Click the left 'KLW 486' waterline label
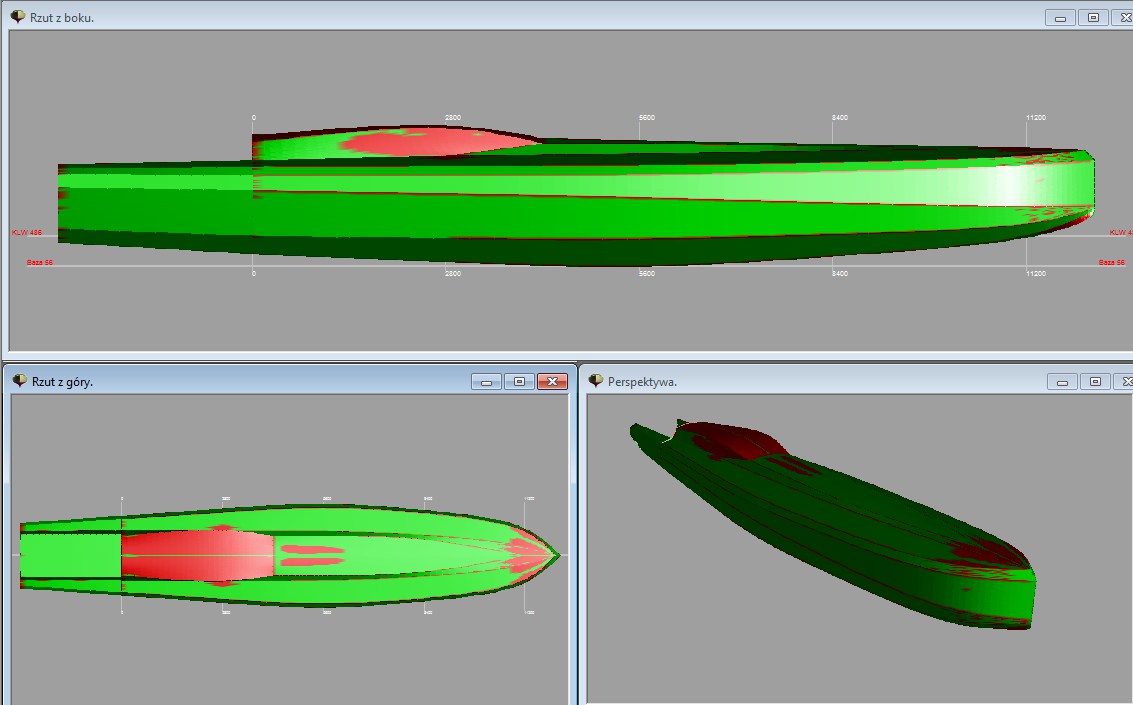The height and width of the screenshot is (705, 1133). tap(27, 233)
